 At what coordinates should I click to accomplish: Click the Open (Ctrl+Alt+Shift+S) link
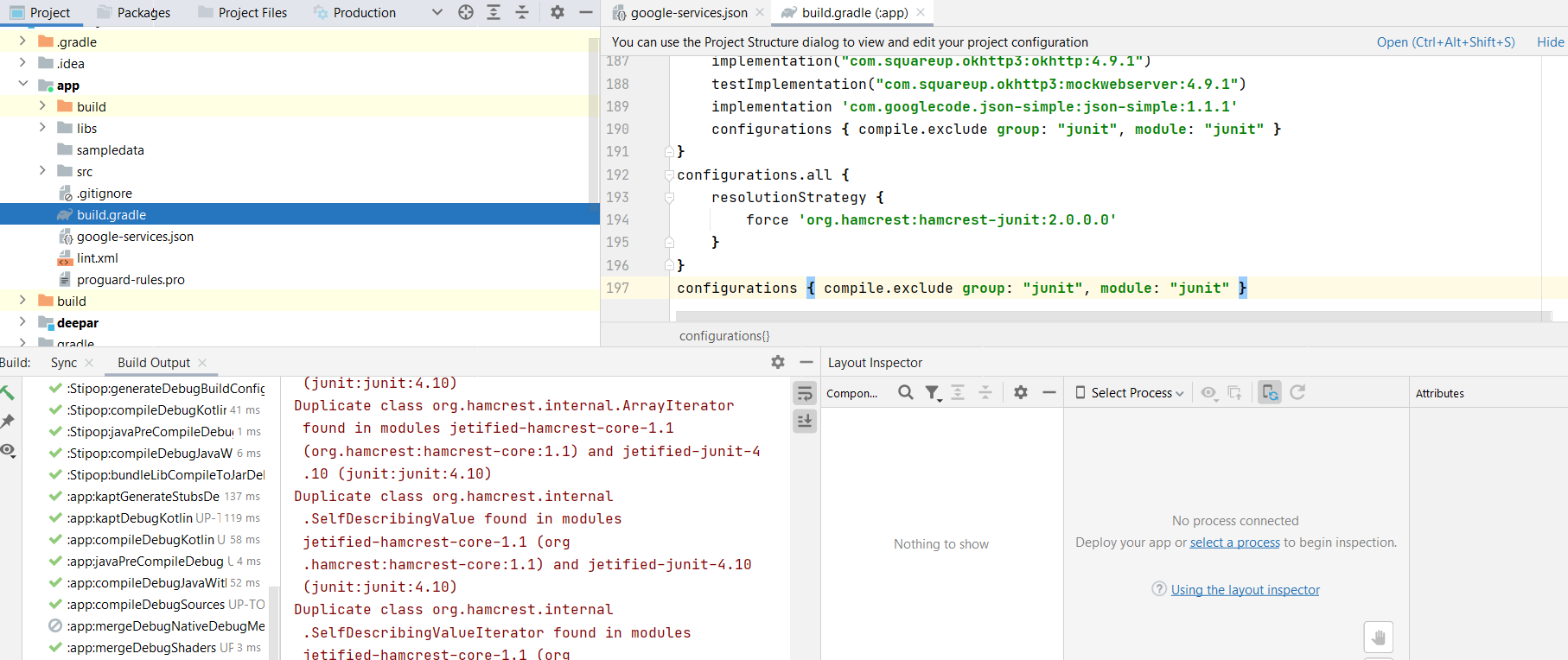[1445, 41]
